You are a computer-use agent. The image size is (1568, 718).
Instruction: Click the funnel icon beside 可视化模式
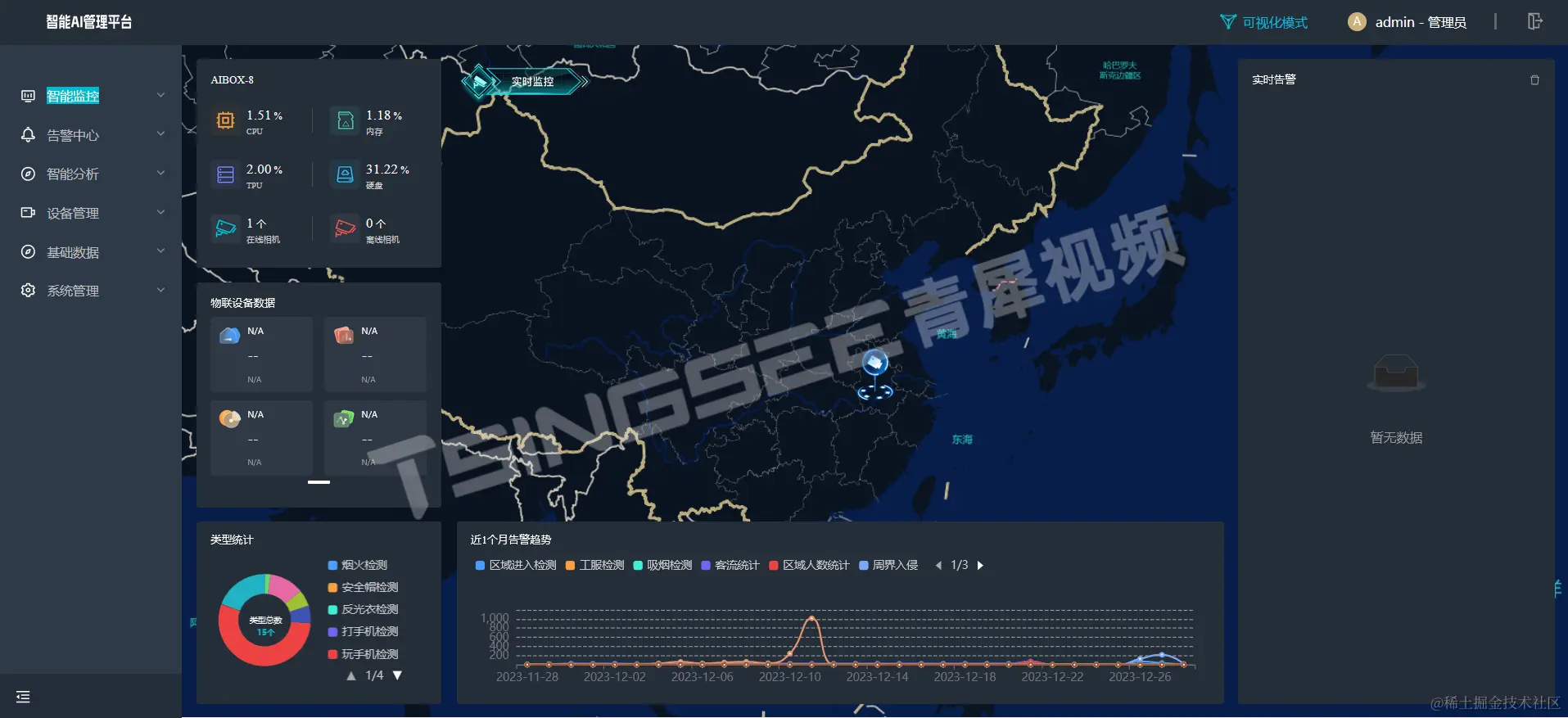[1227, 22]
